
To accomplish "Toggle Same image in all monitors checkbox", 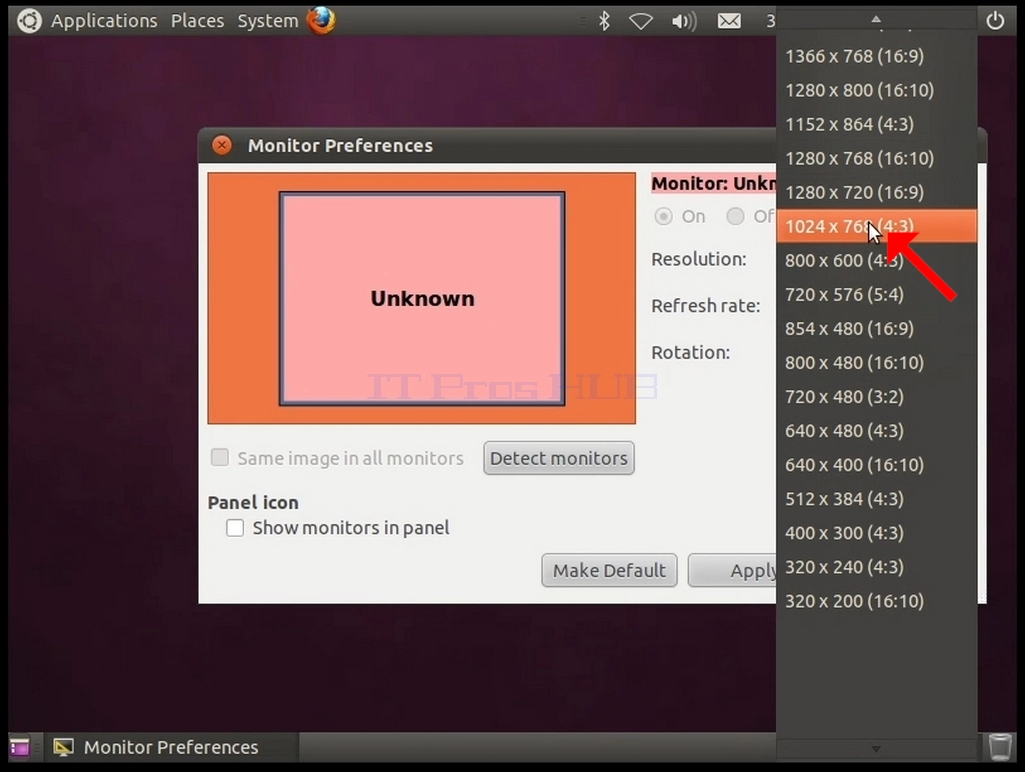I will tap(220, 458).
